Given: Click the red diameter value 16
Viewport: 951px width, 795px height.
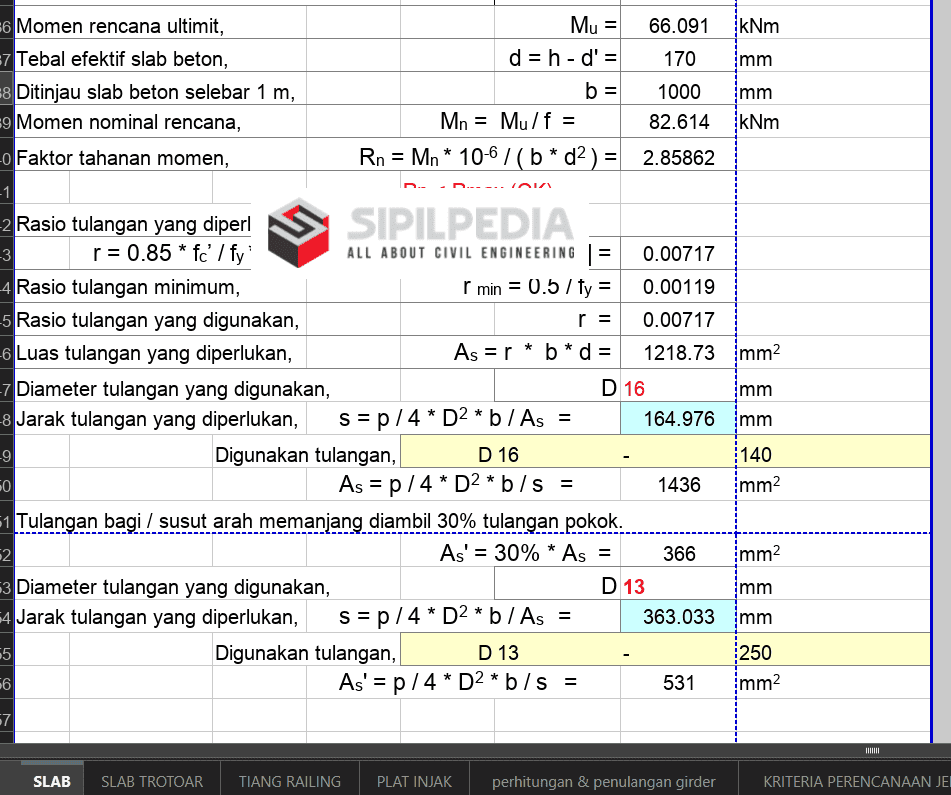Looking at the screenshot, I should click(635, 389).
